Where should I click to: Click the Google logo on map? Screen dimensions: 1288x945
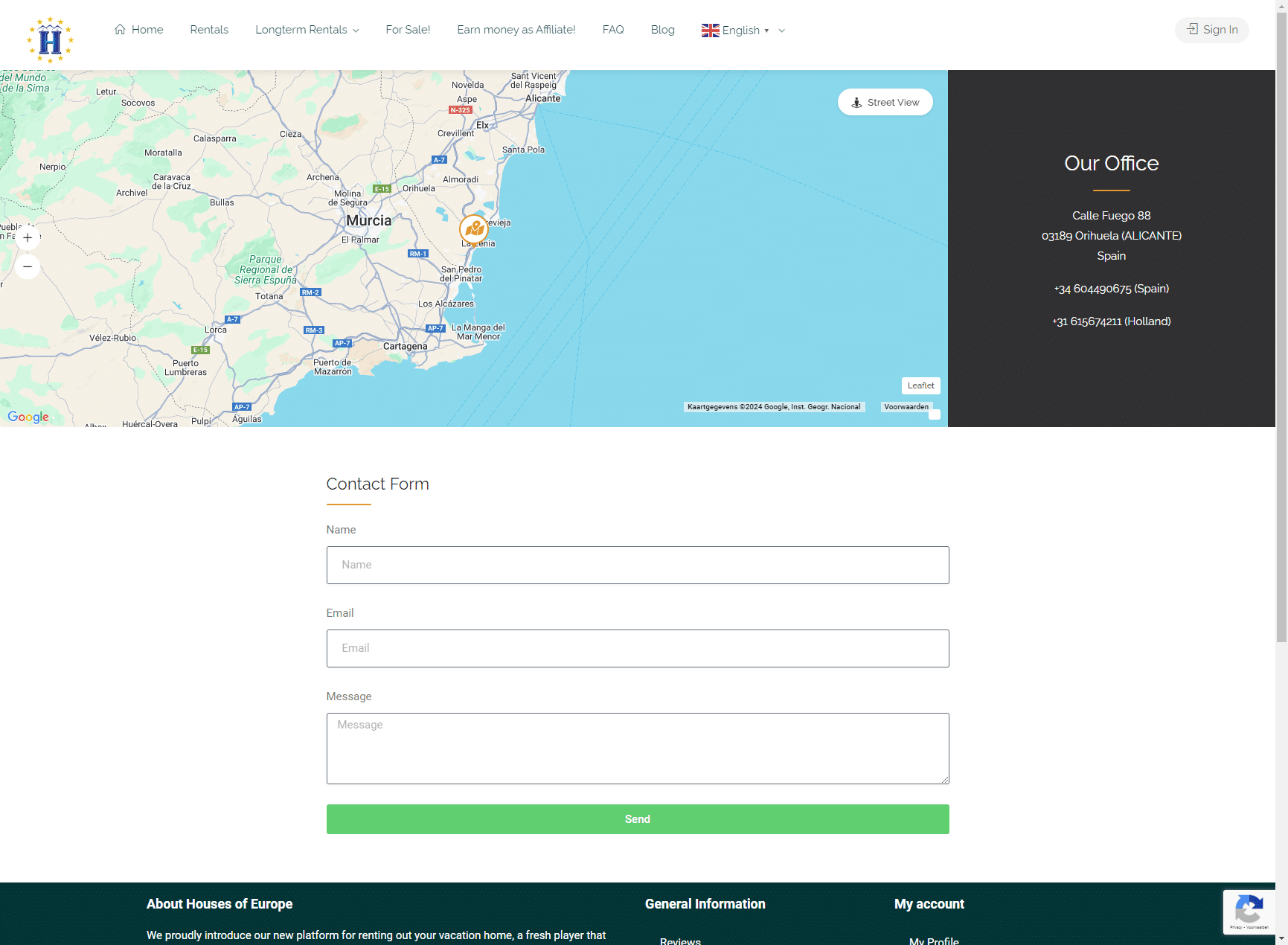(28, 417)
